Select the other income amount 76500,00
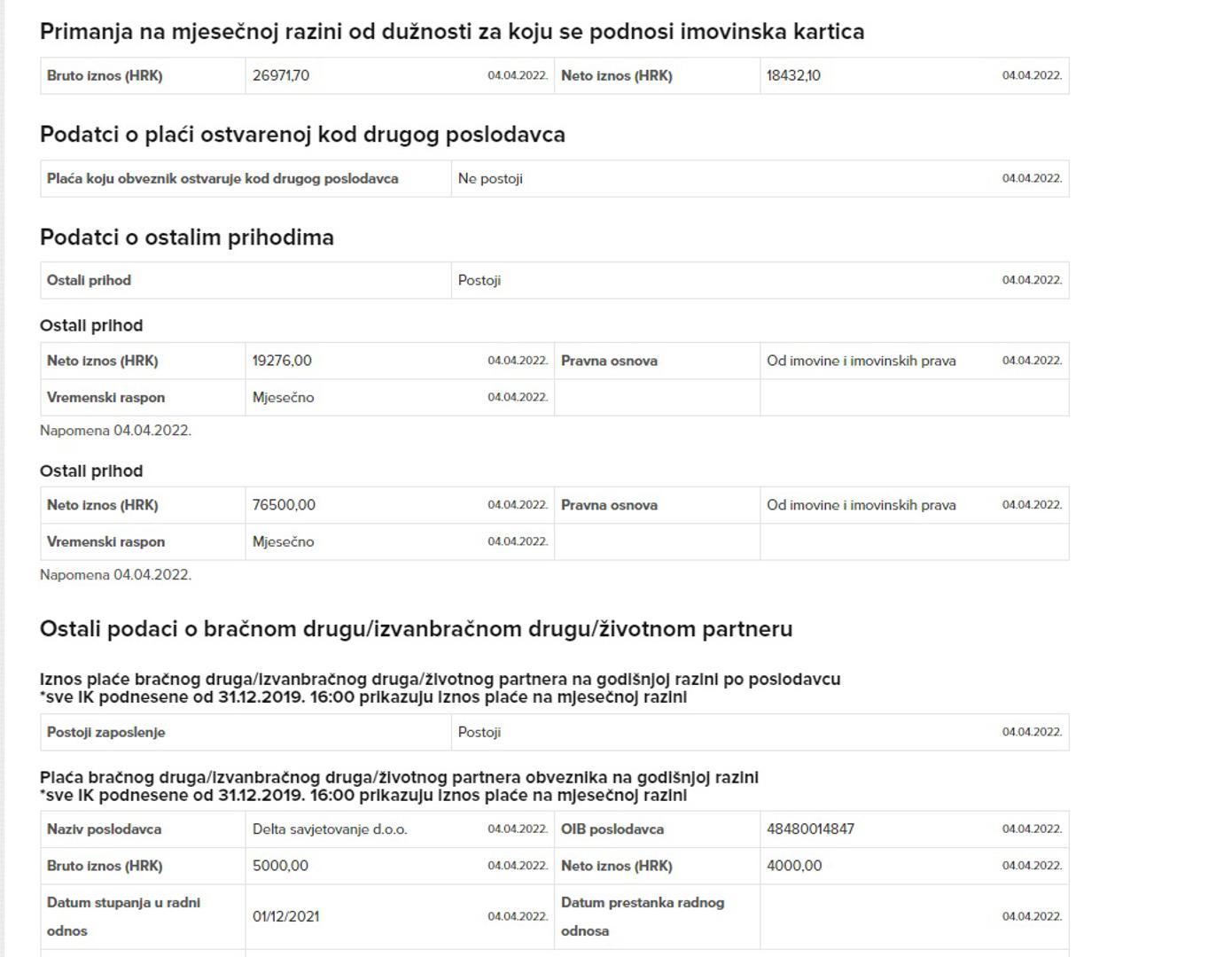 (x=284, y=505)
